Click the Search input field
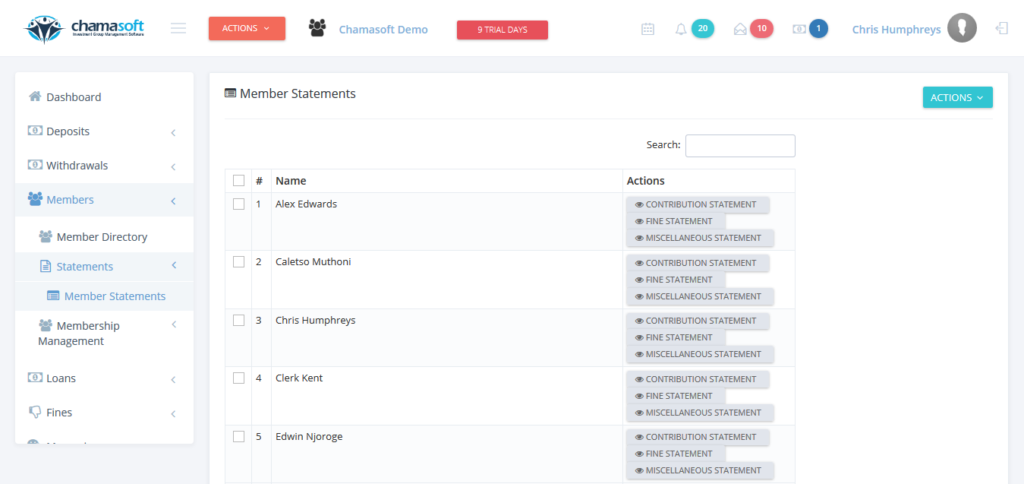Viewport: 1024px width, 484px height. click(740, 146)
